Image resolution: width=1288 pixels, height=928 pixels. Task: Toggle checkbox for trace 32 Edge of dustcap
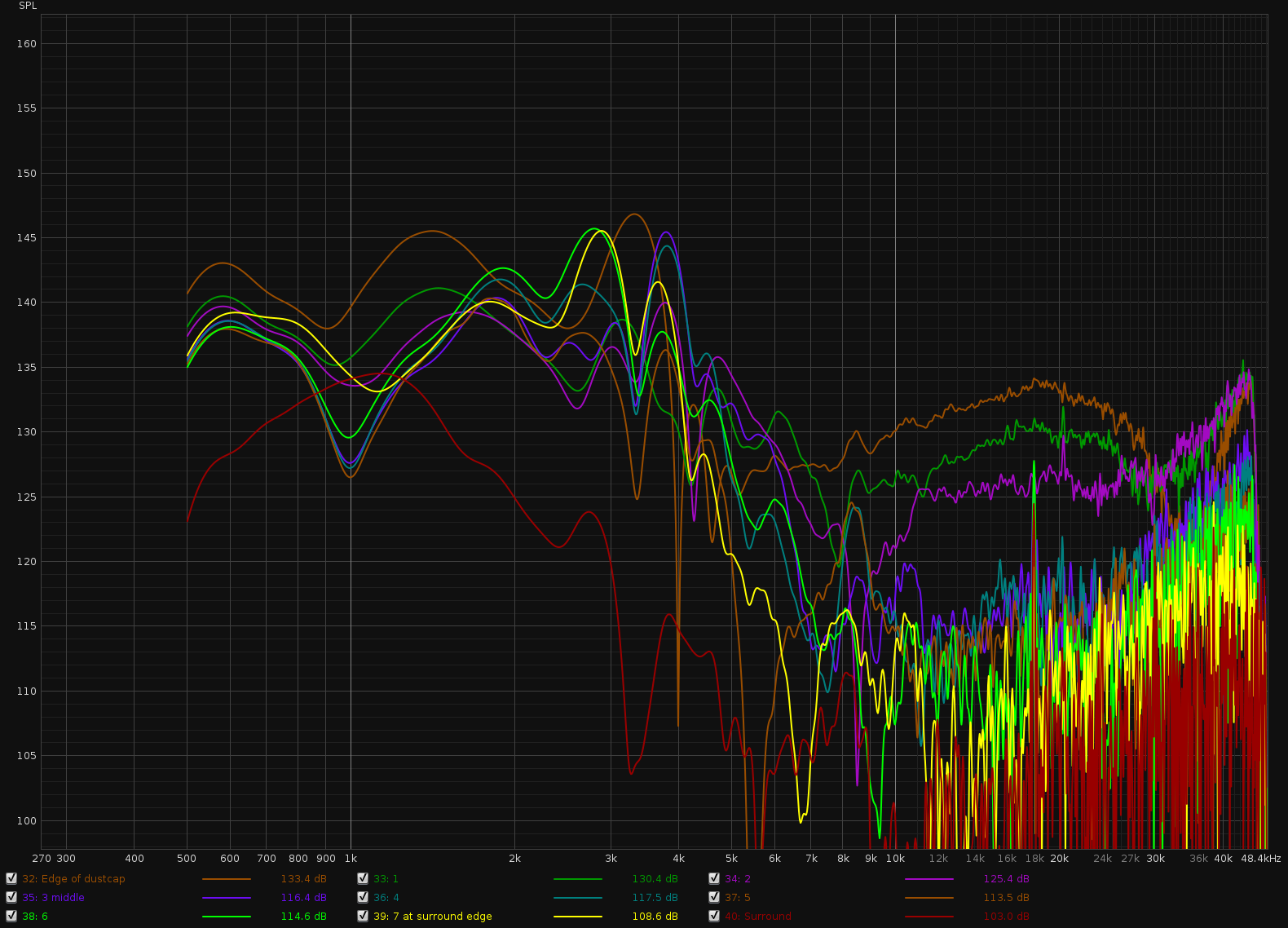coord(11,878)
